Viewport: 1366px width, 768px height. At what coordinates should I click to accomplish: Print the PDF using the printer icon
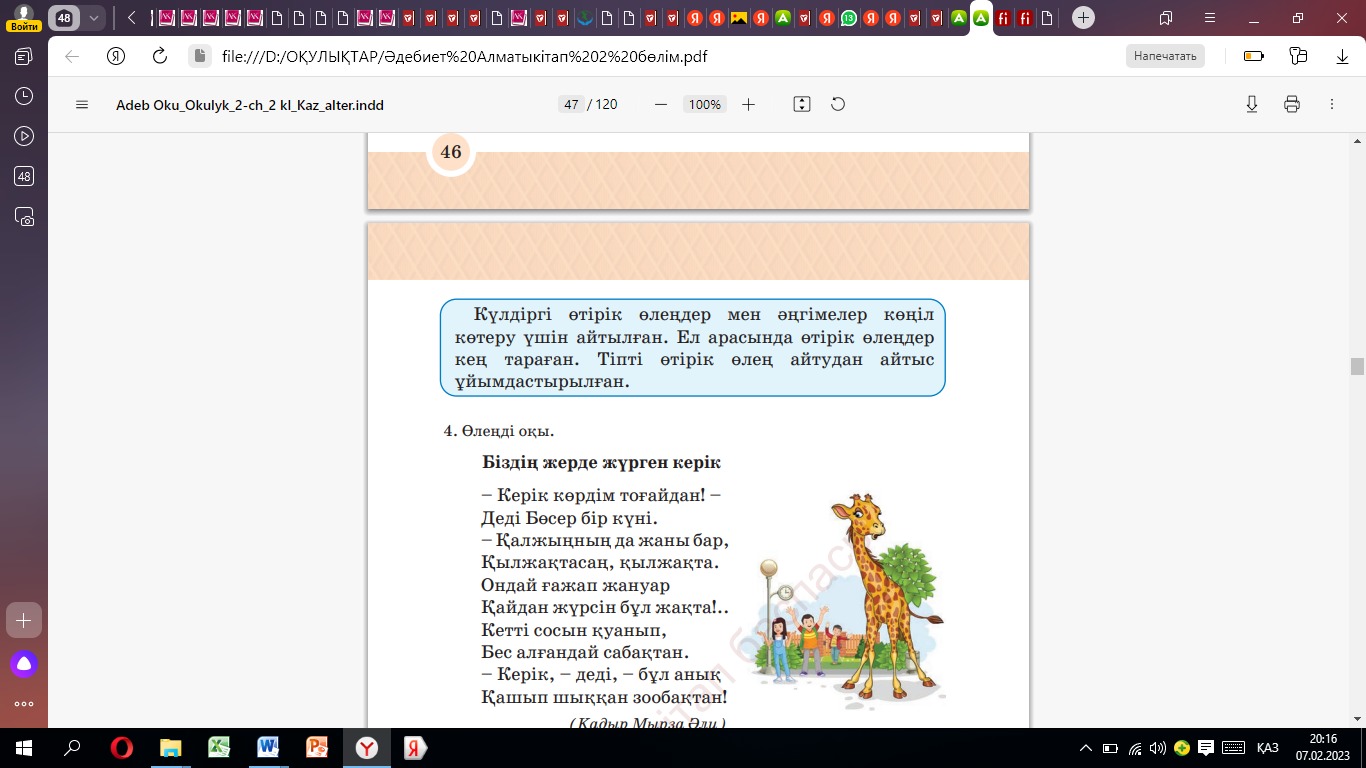tap(1291, 104)
